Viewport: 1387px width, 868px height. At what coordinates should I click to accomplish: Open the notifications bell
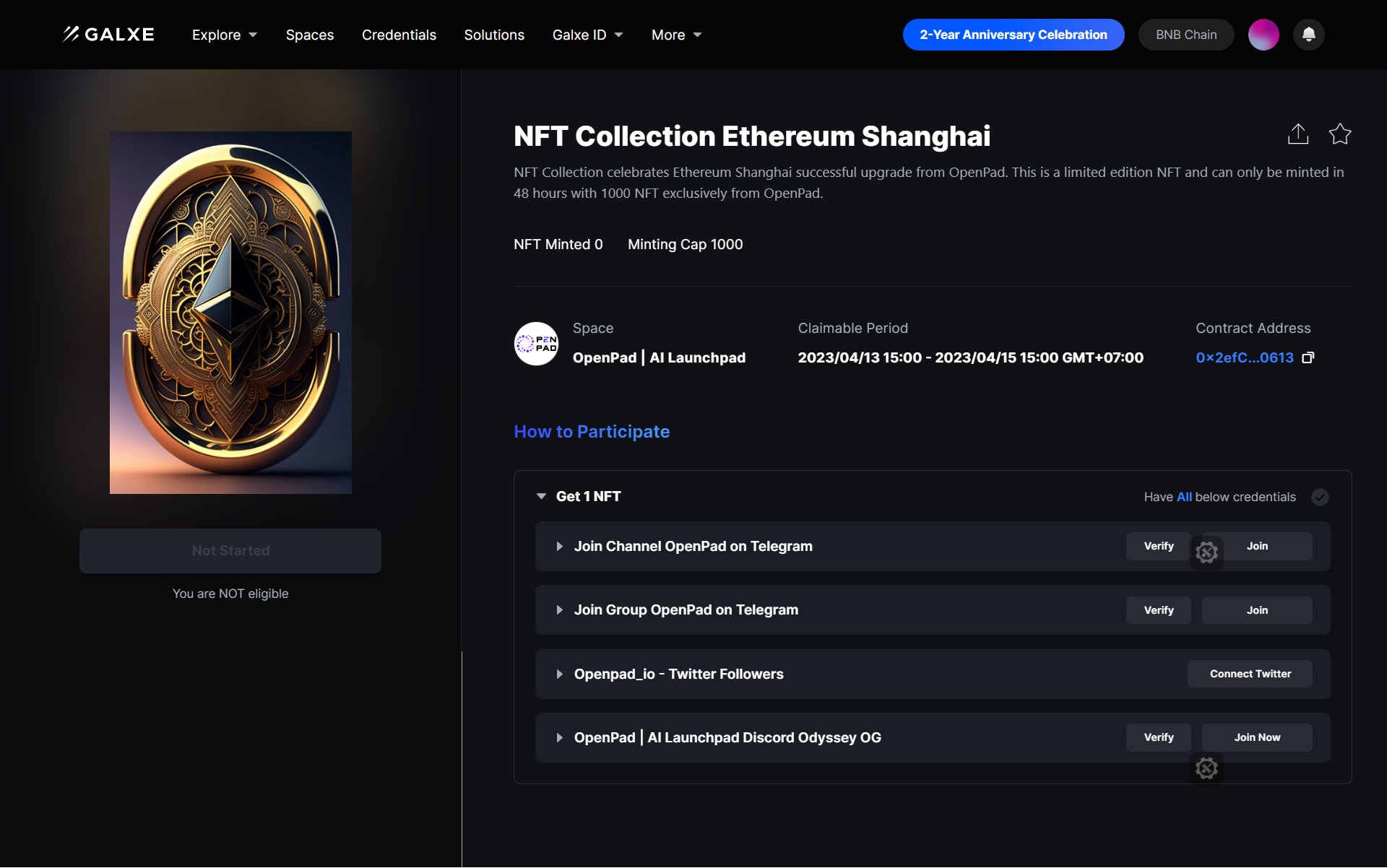pos(1308,35)
